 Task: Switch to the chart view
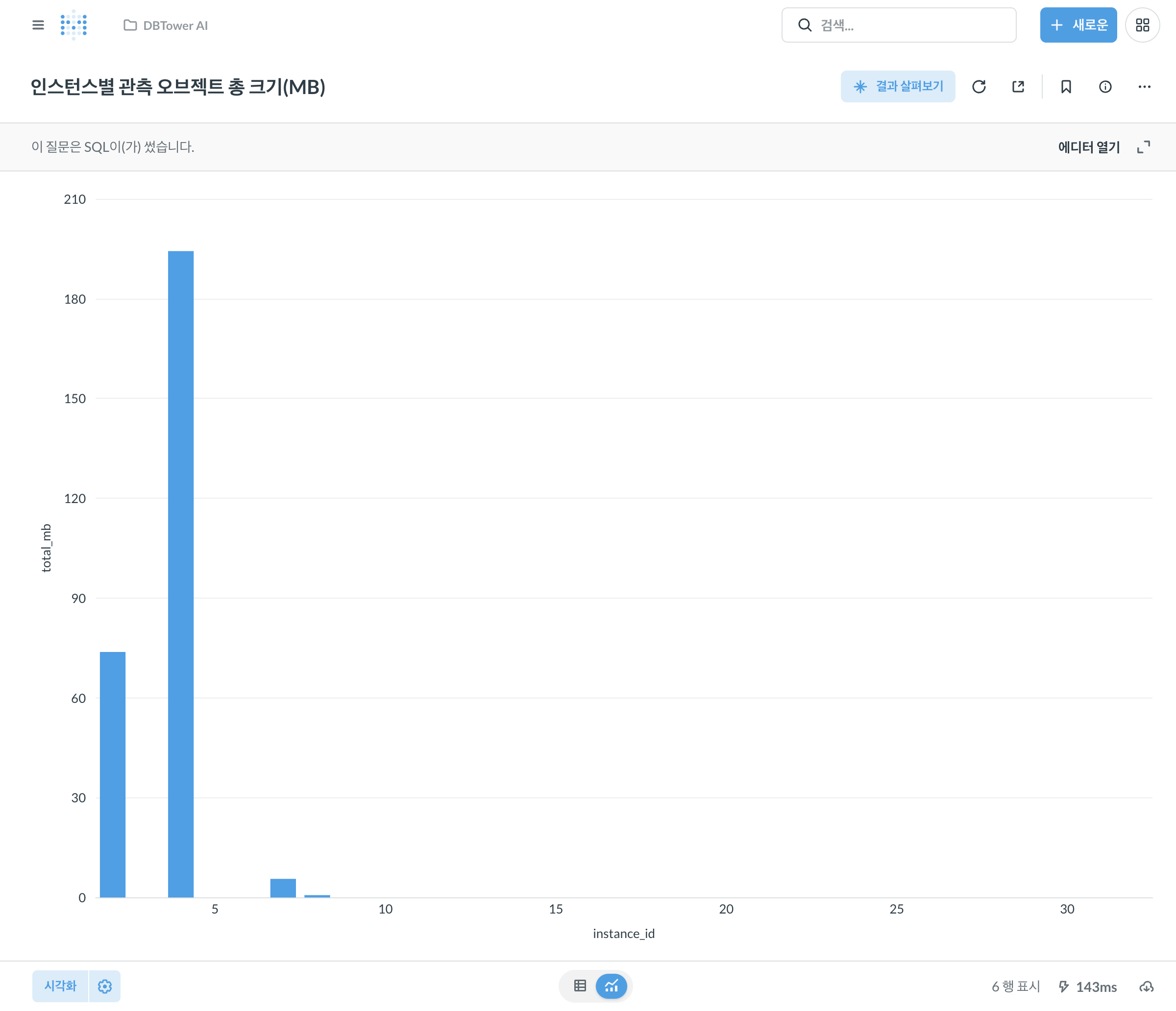(x=611, y=986)
